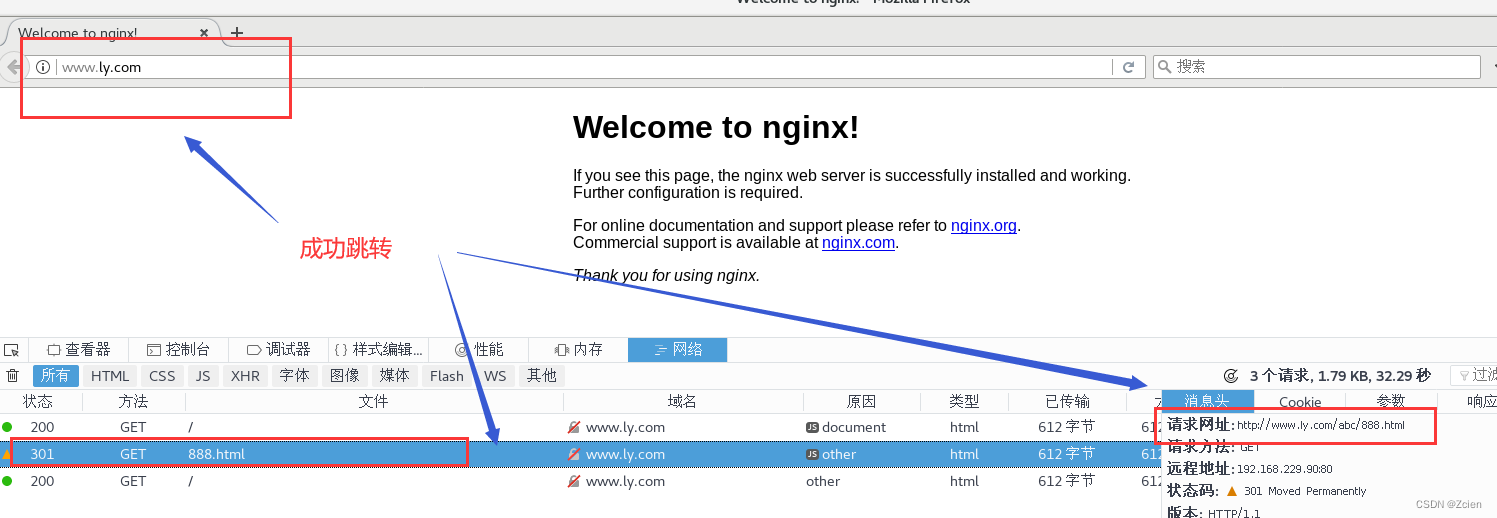
Task: Sort requests by the 方法 column header
Action: 133,401
